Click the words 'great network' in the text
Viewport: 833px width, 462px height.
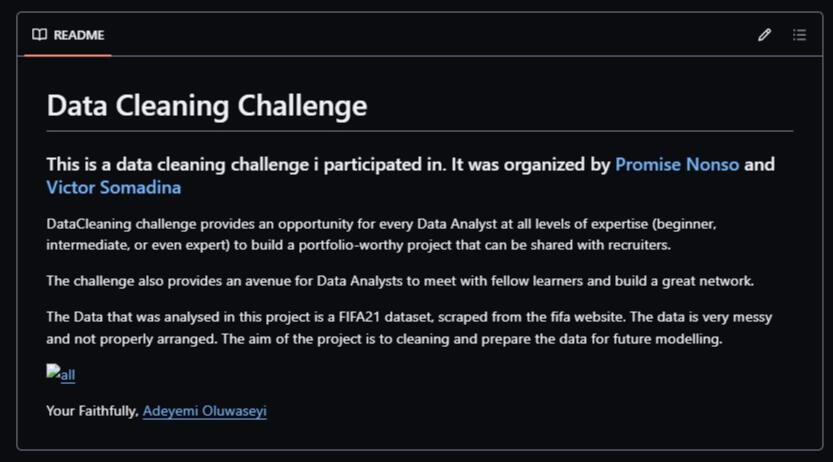(x=707, y=281)
